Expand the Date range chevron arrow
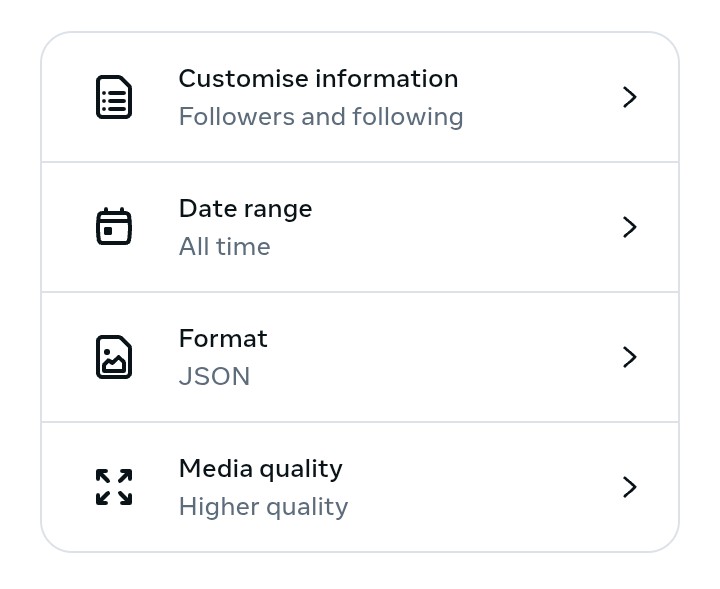The image size is (720, 589). [630, 227]
